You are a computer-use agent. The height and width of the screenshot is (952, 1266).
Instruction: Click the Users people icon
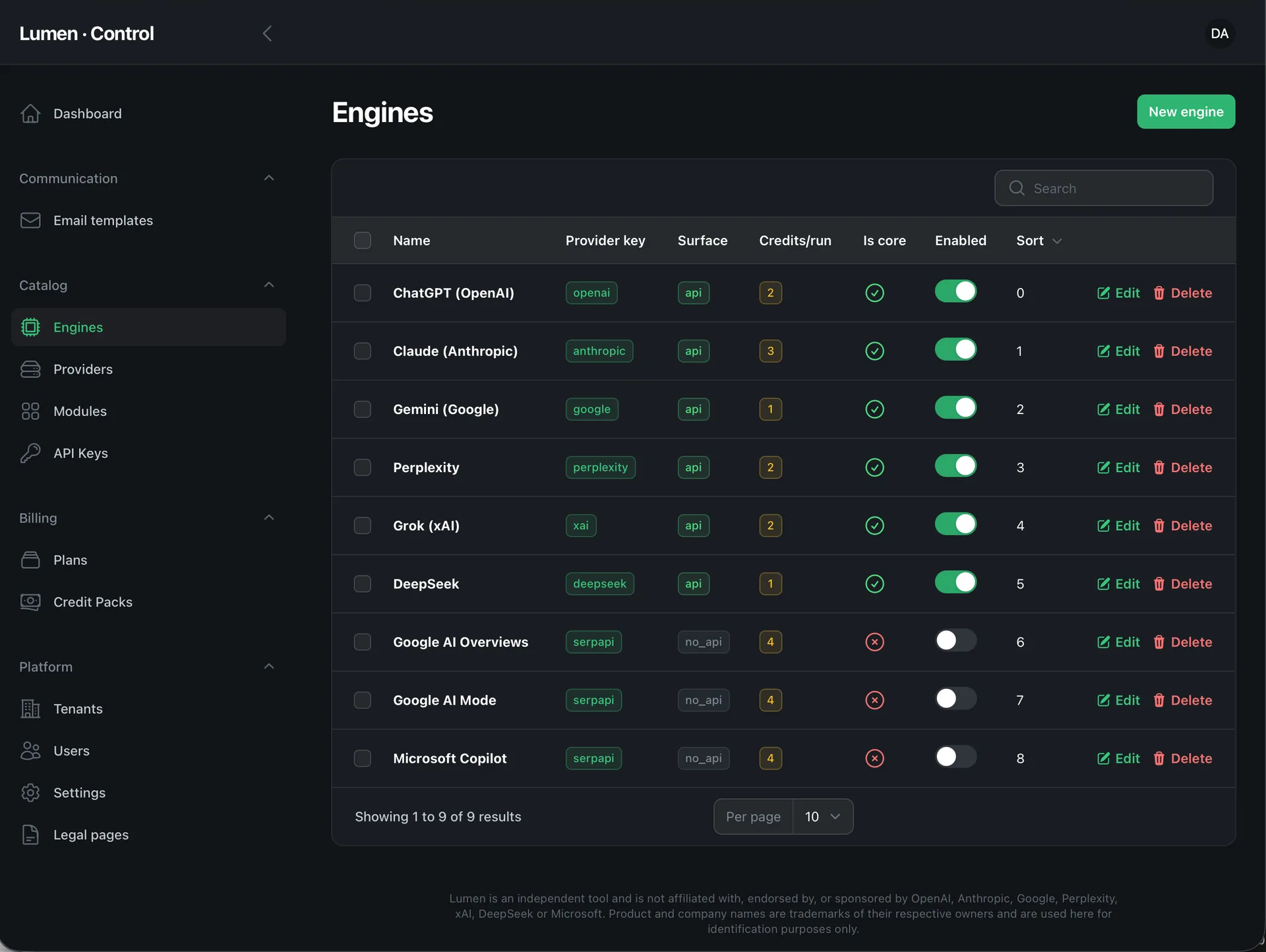pyautogui.click(x=30, y=751)
